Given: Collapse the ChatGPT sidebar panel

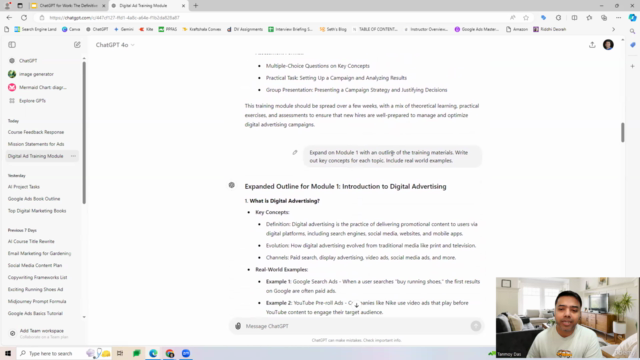Looking at the screenshot, I should click(x=12, y=44).
